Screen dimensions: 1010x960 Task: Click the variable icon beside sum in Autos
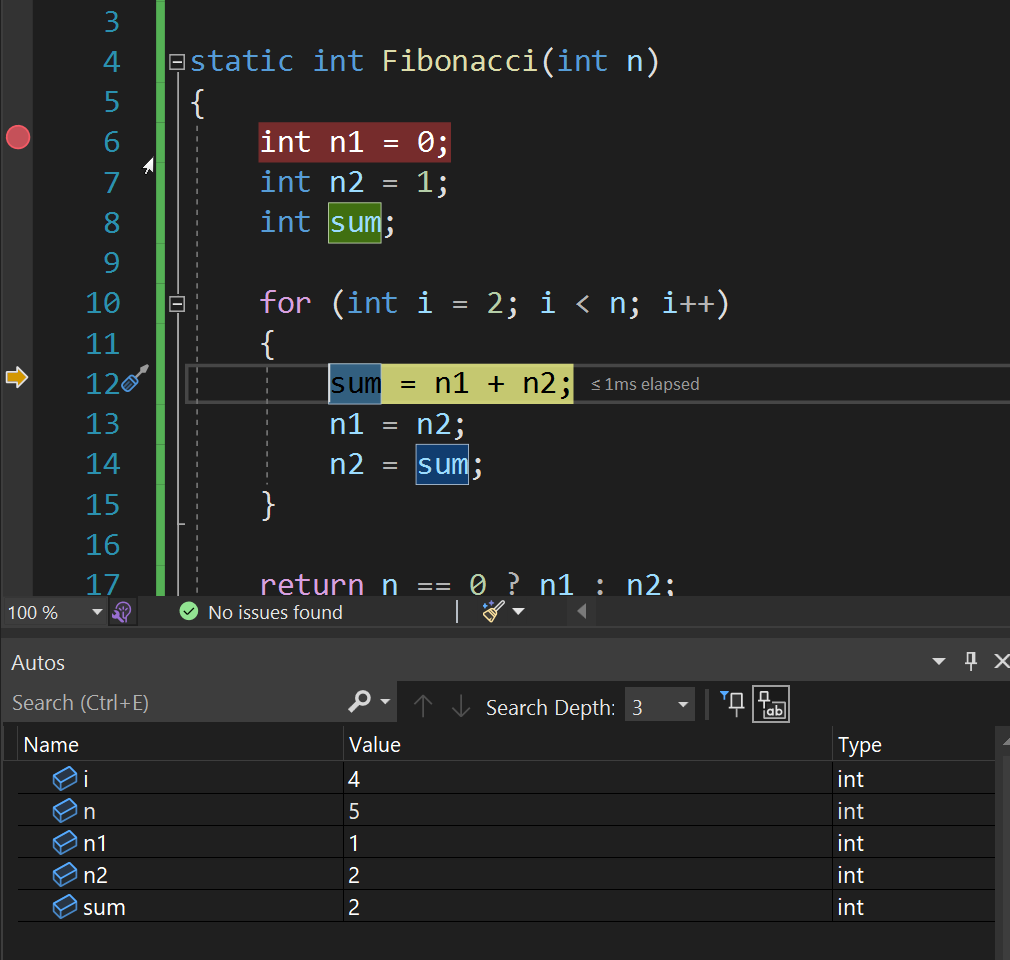click(64, 907)
